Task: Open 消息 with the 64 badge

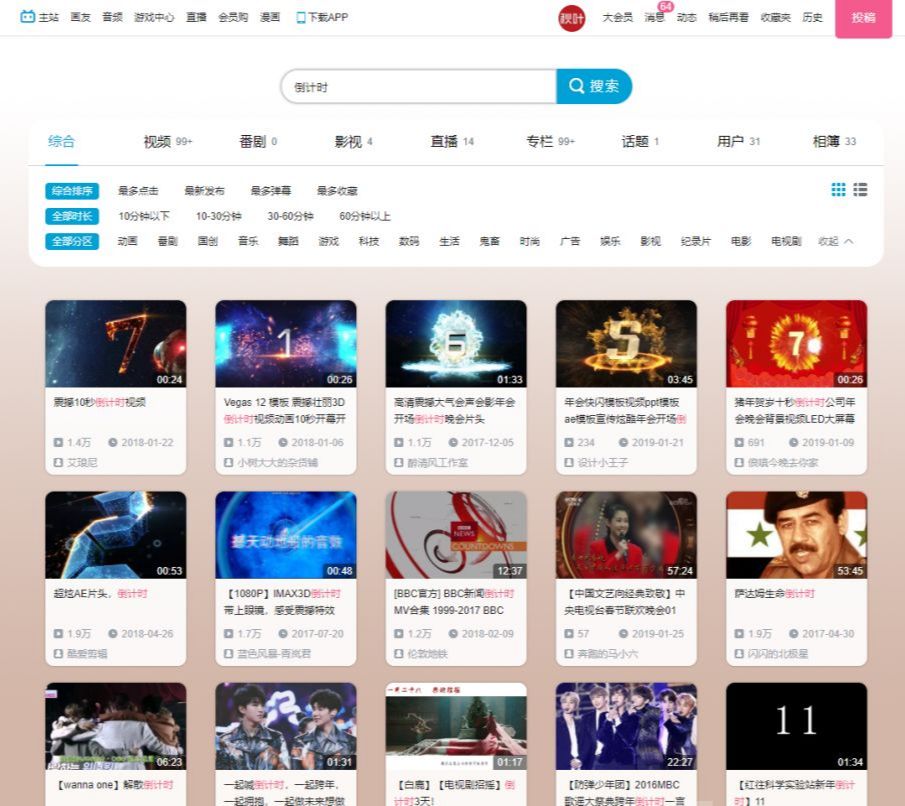Action: click(655, 17)
